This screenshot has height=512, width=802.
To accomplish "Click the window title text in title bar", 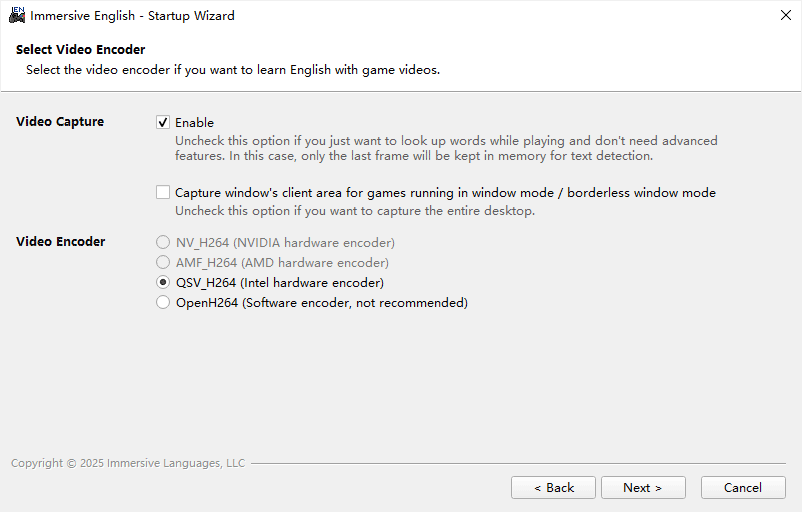I will tap(133, 16).
